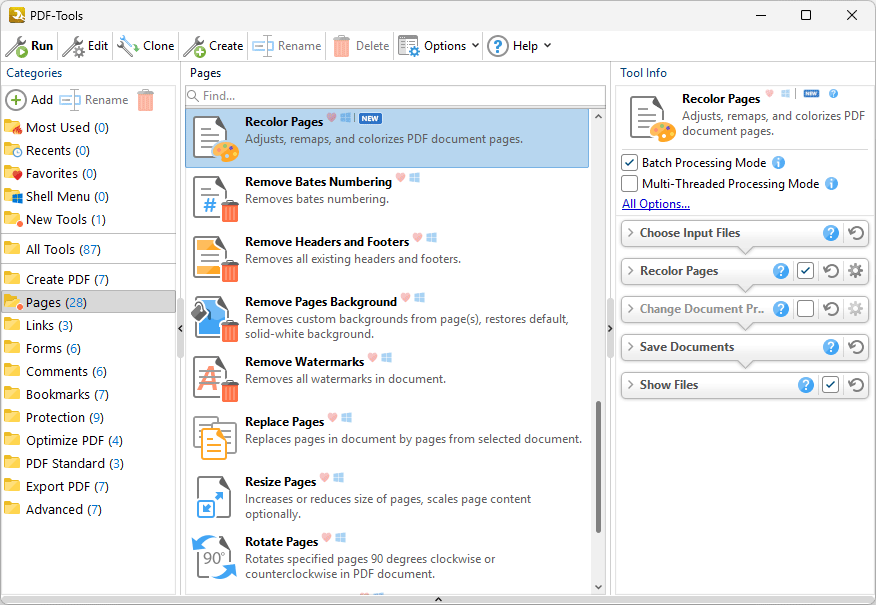Expand the Change Document Properties step
This screenshot has height=605, width=876.
tap(631, 309)
